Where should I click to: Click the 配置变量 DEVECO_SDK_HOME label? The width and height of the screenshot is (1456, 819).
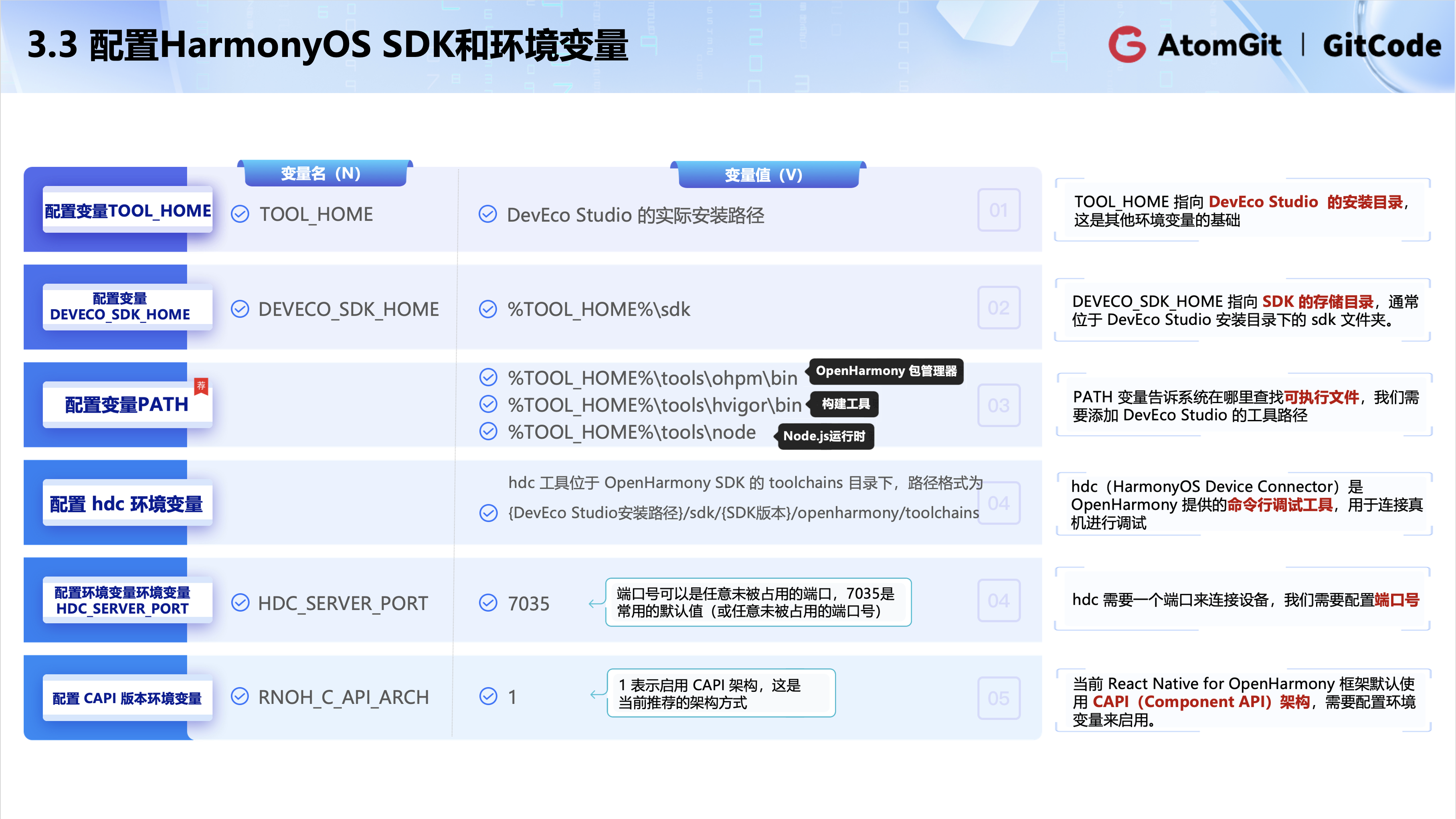tap(128, 307)
